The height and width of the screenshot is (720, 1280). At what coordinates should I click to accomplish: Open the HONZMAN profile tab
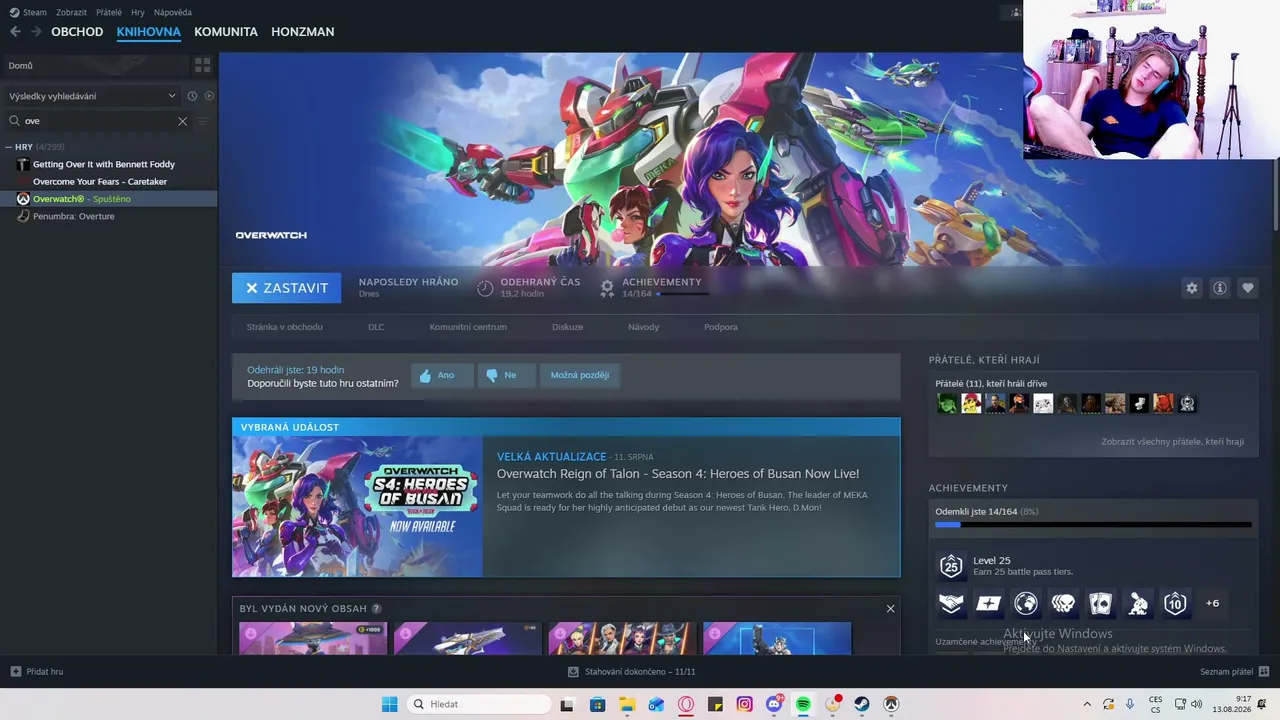point(302,32)
